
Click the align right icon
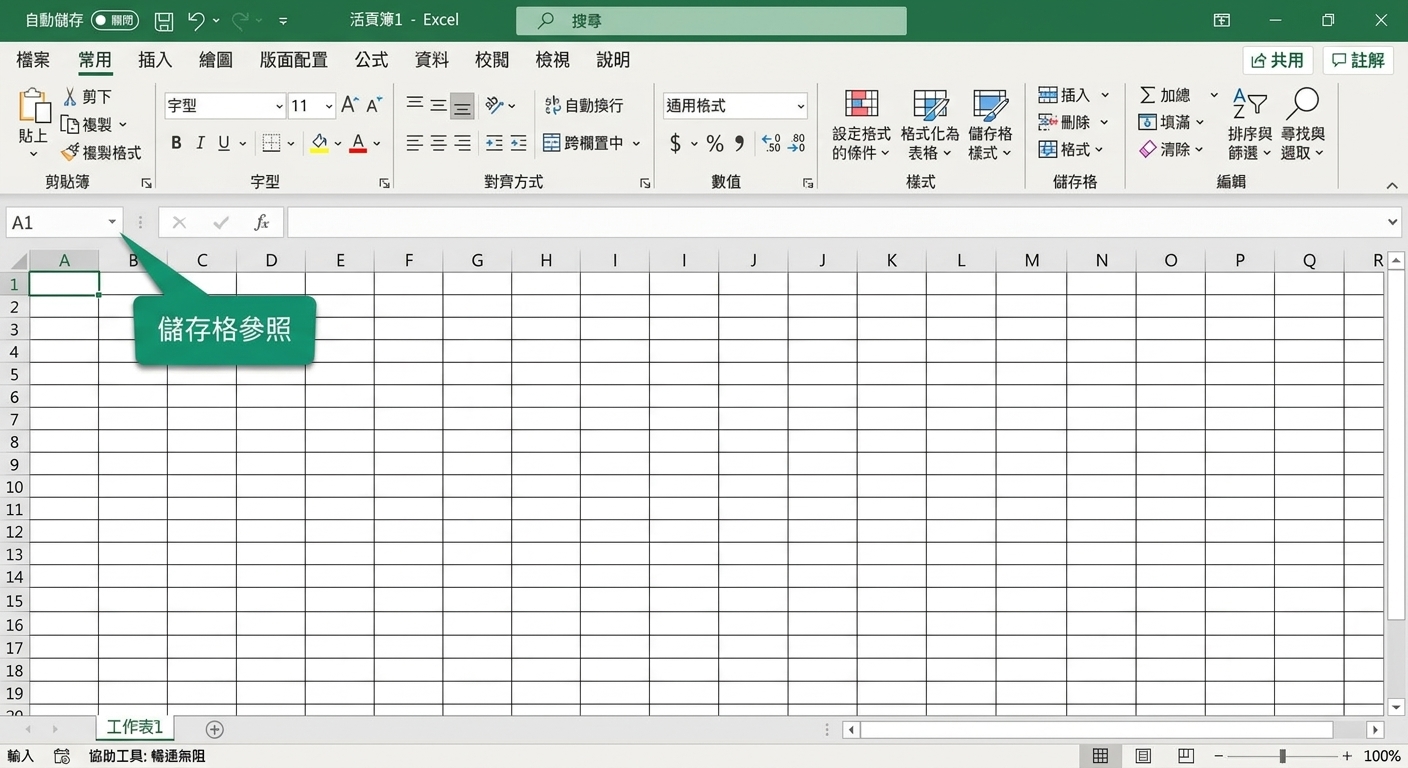(462, 143)
